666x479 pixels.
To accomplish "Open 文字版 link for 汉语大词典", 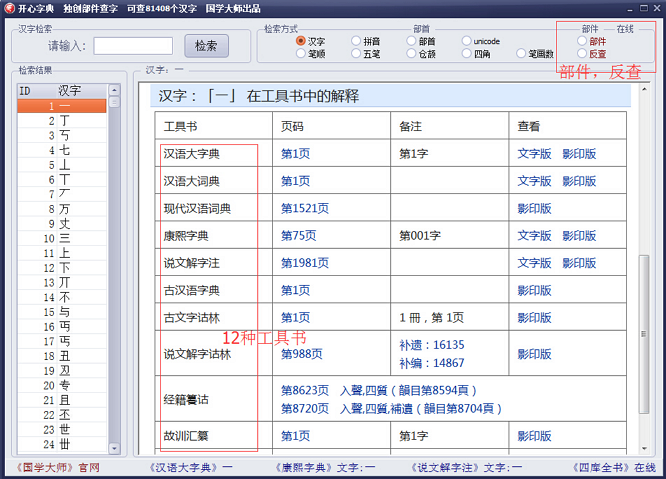I will (x=534, y=181).
